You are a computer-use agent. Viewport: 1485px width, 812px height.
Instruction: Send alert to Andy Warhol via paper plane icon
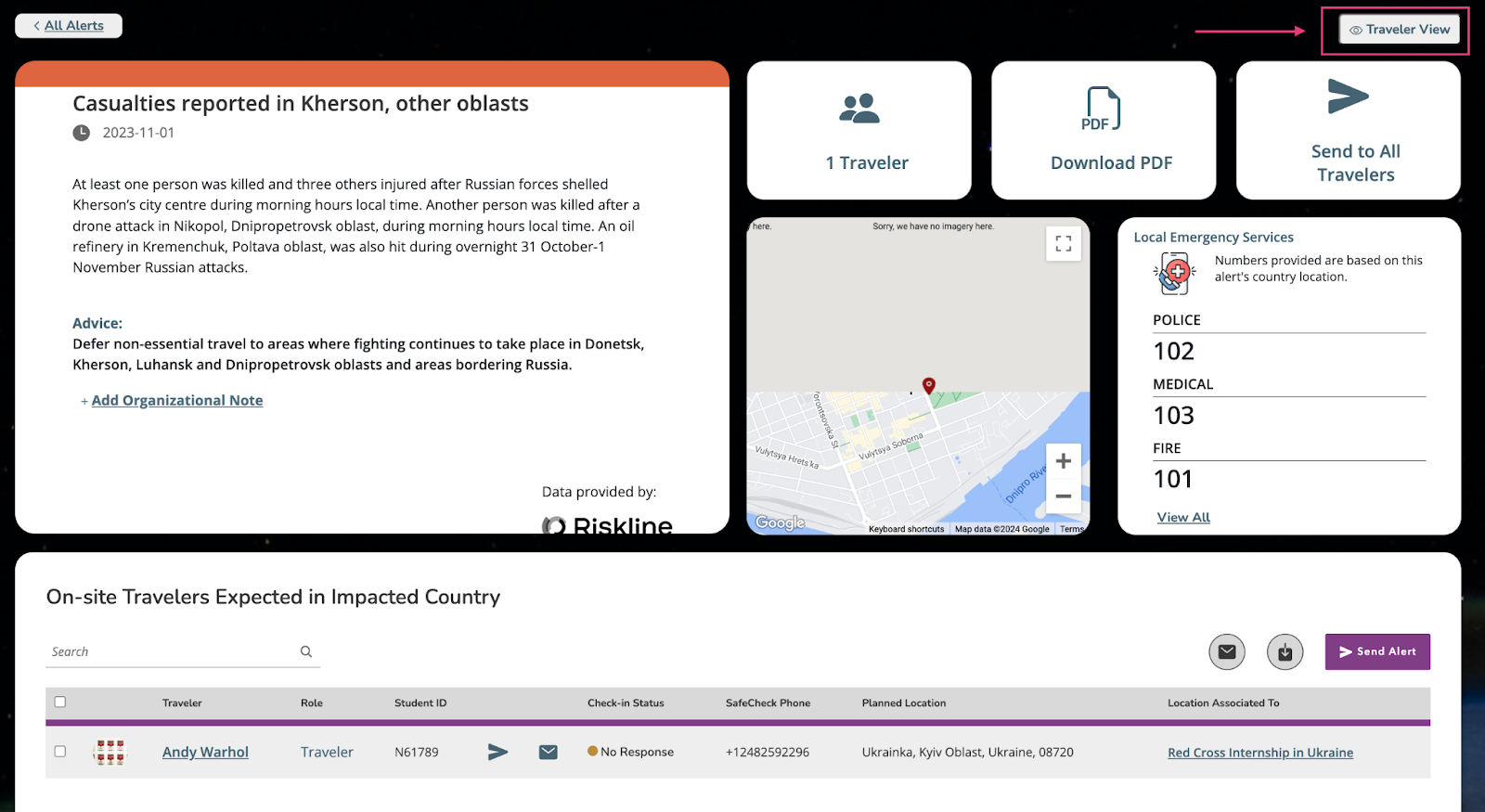point(498,752)
